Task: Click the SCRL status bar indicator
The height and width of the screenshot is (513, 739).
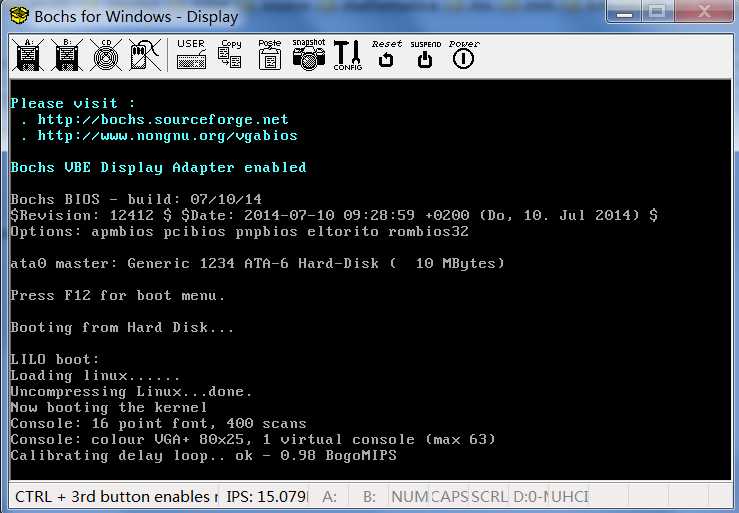Action: click(489, 496)
